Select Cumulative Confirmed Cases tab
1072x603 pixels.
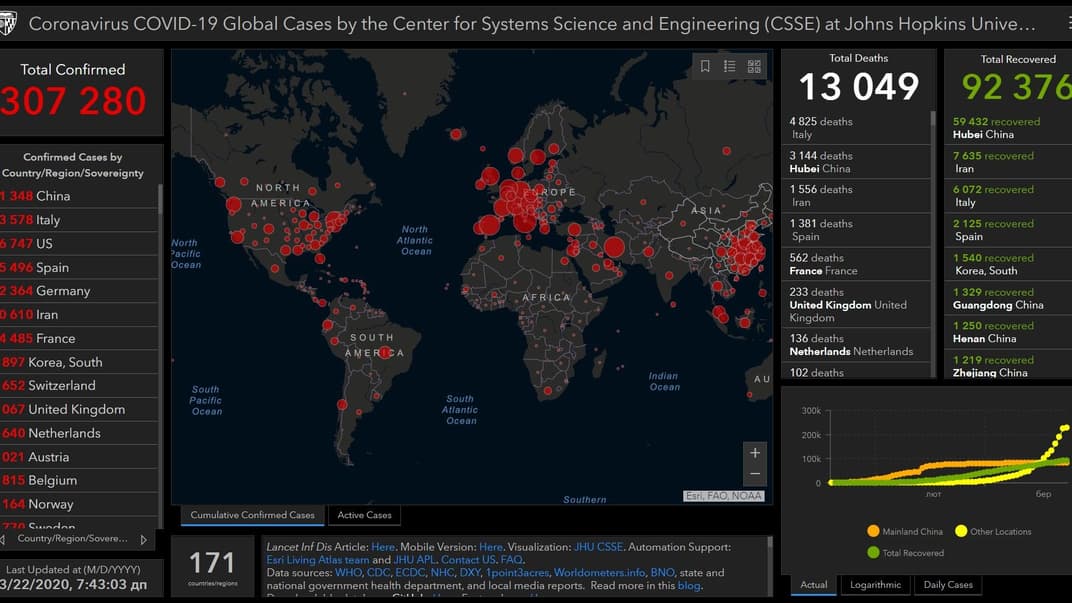click(252, 515)
